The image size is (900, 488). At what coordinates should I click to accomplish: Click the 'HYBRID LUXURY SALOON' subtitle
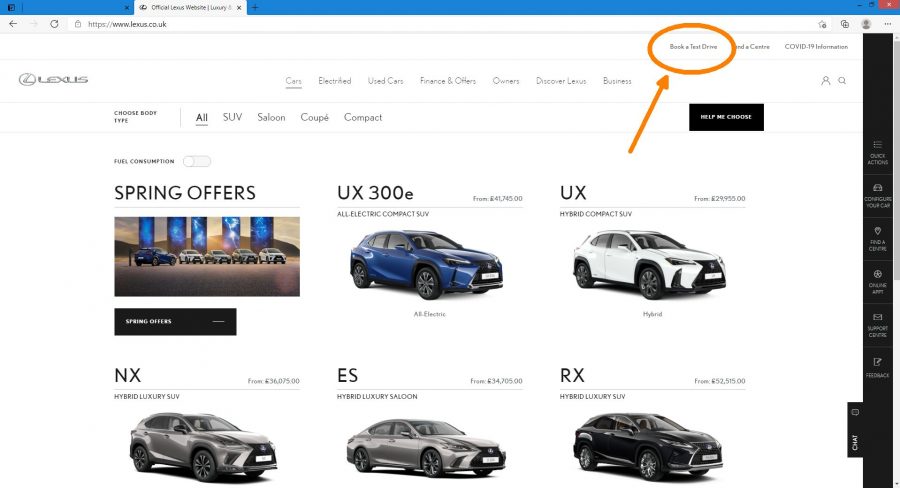(377, 397)
